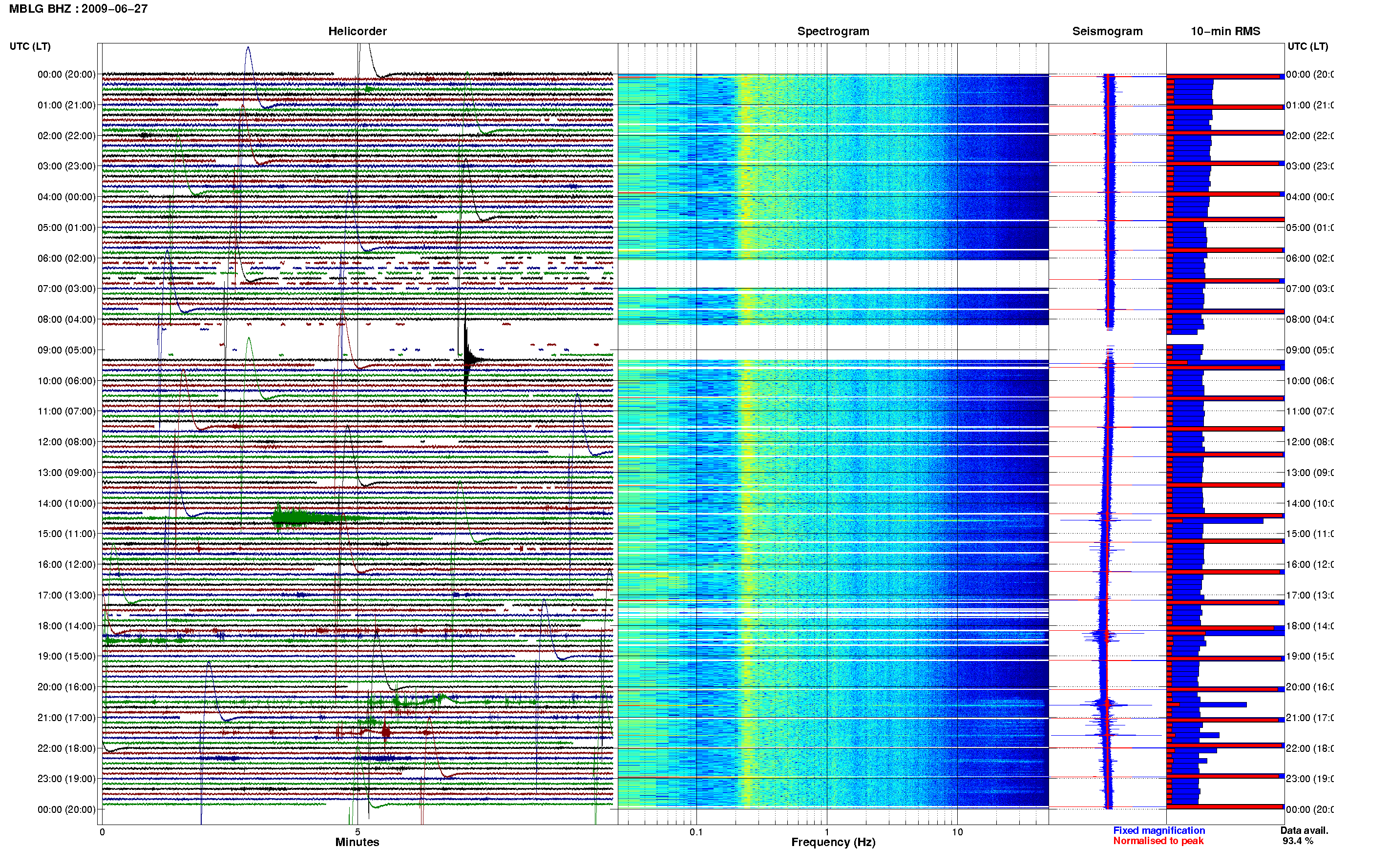Screen dimensions: 1389x868
Task: Click the Seismogram panel heading
Action: coord(1107,32)
